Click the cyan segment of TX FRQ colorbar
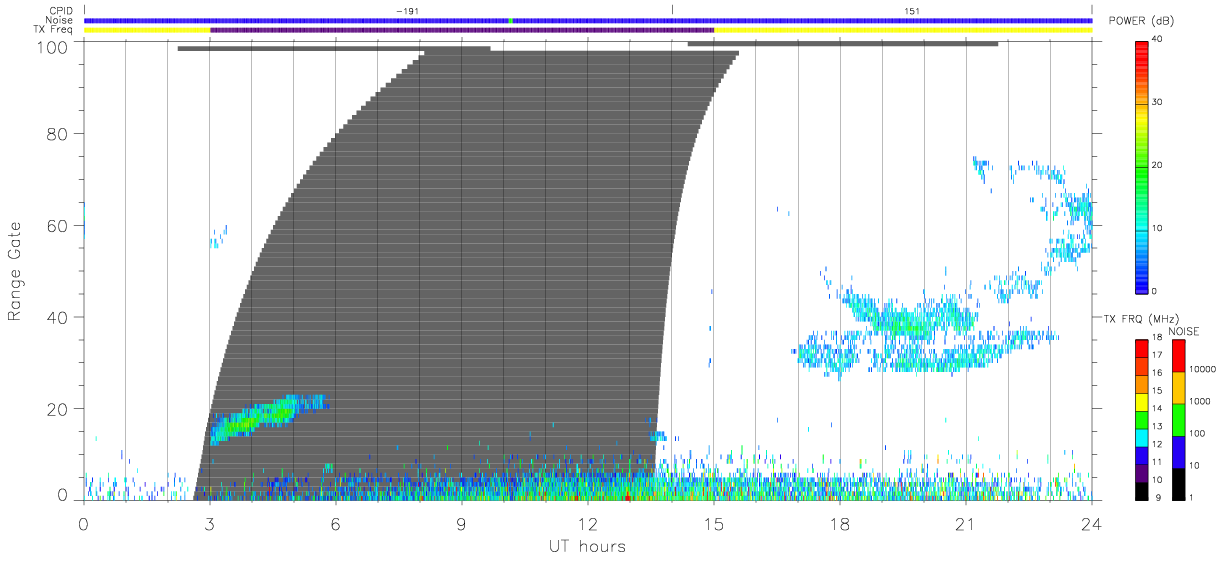This screenshot has width=1228, height=567. [x=1142, y=437]
